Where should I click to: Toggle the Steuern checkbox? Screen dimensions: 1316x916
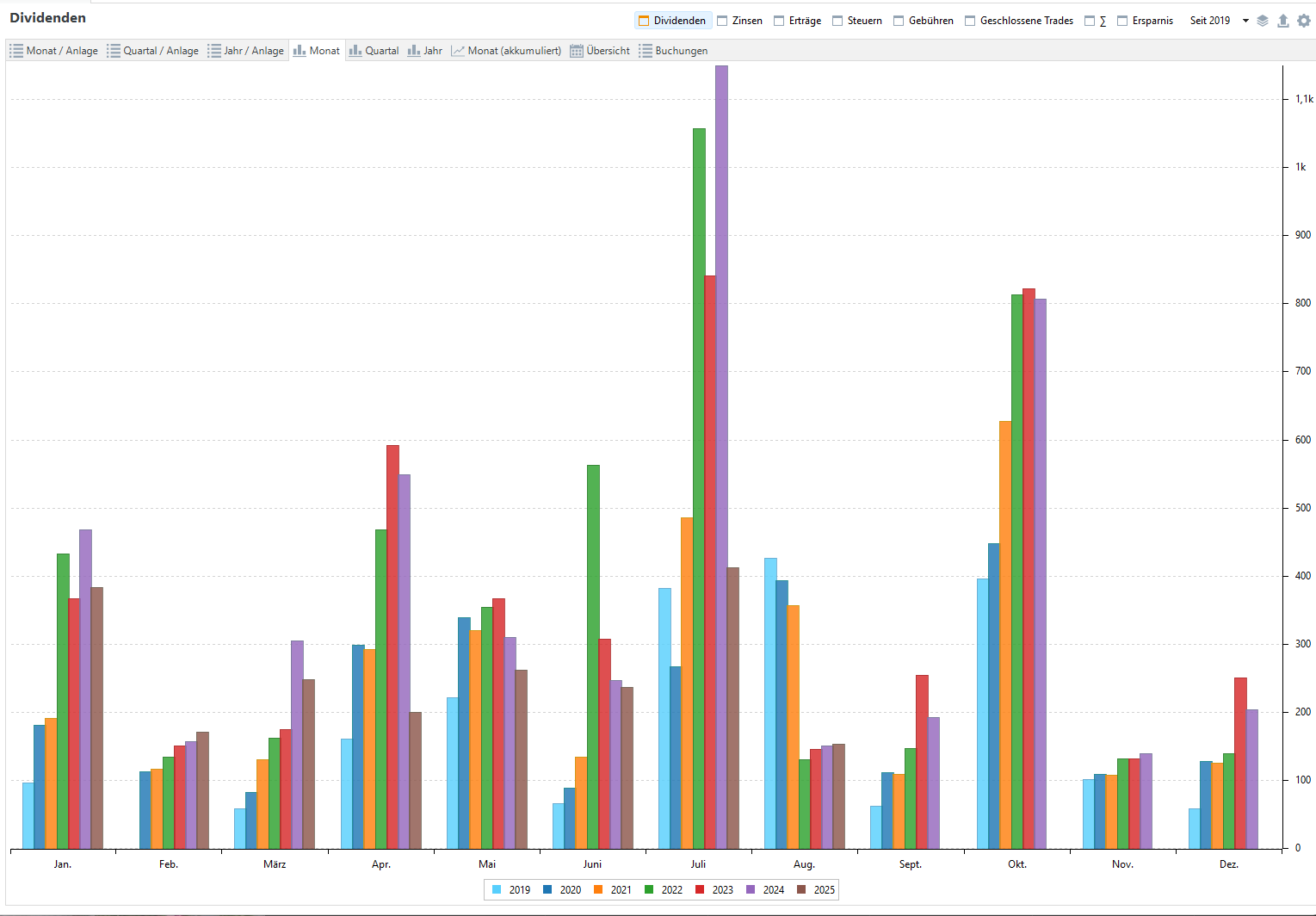point(856,21)
